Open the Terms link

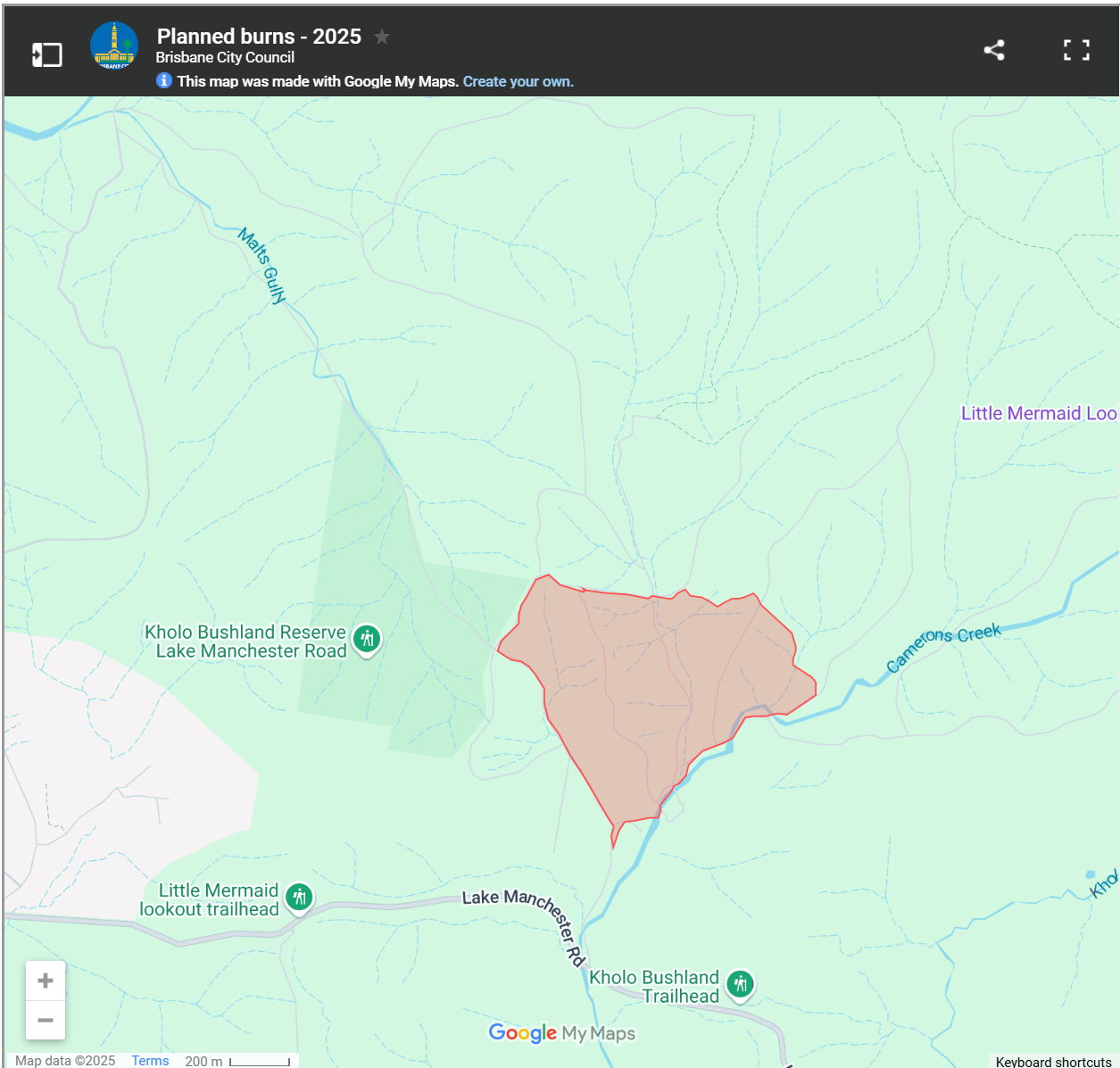click(x=150, y=1060)
